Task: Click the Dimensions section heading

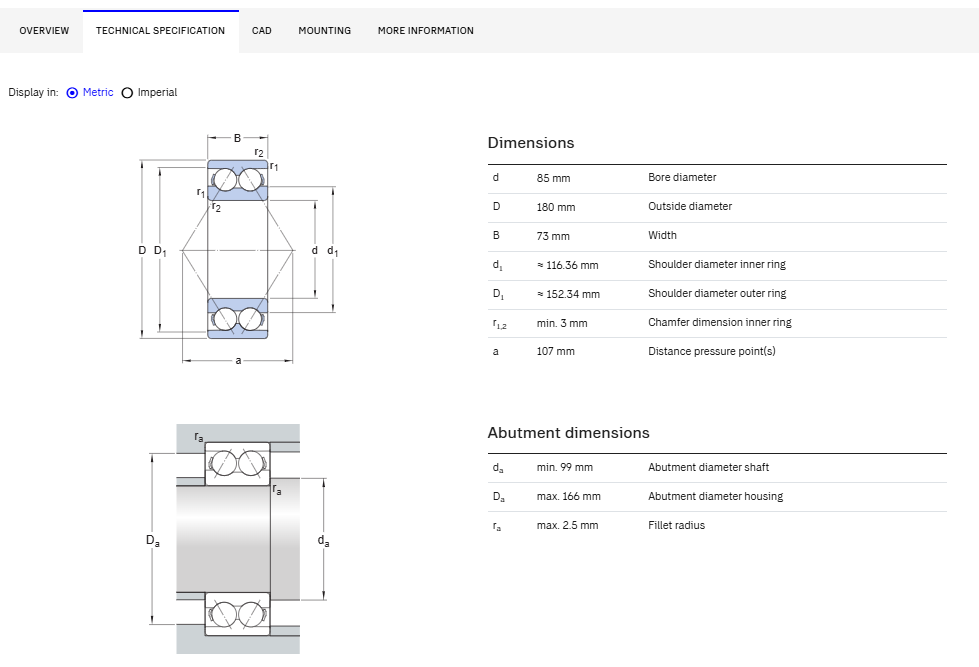Action: (531, 143)
